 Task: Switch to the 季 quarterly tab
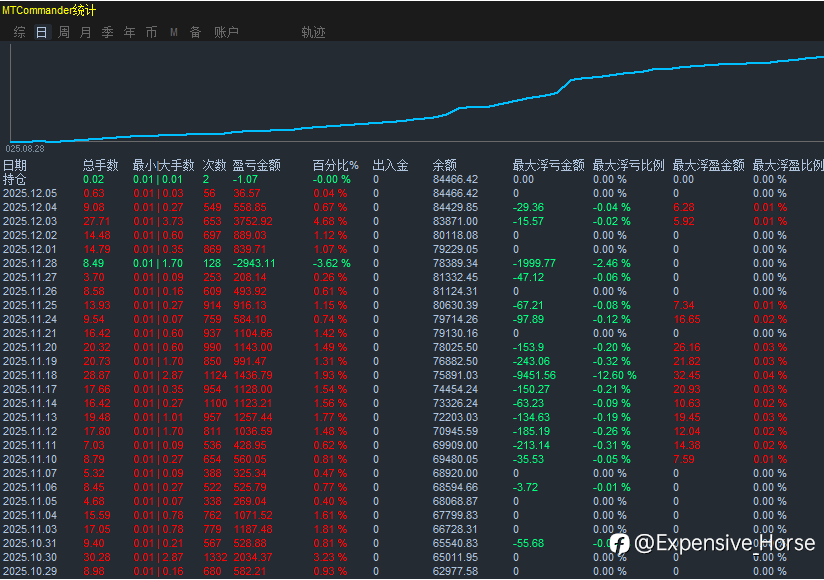(x=108, y=32)
